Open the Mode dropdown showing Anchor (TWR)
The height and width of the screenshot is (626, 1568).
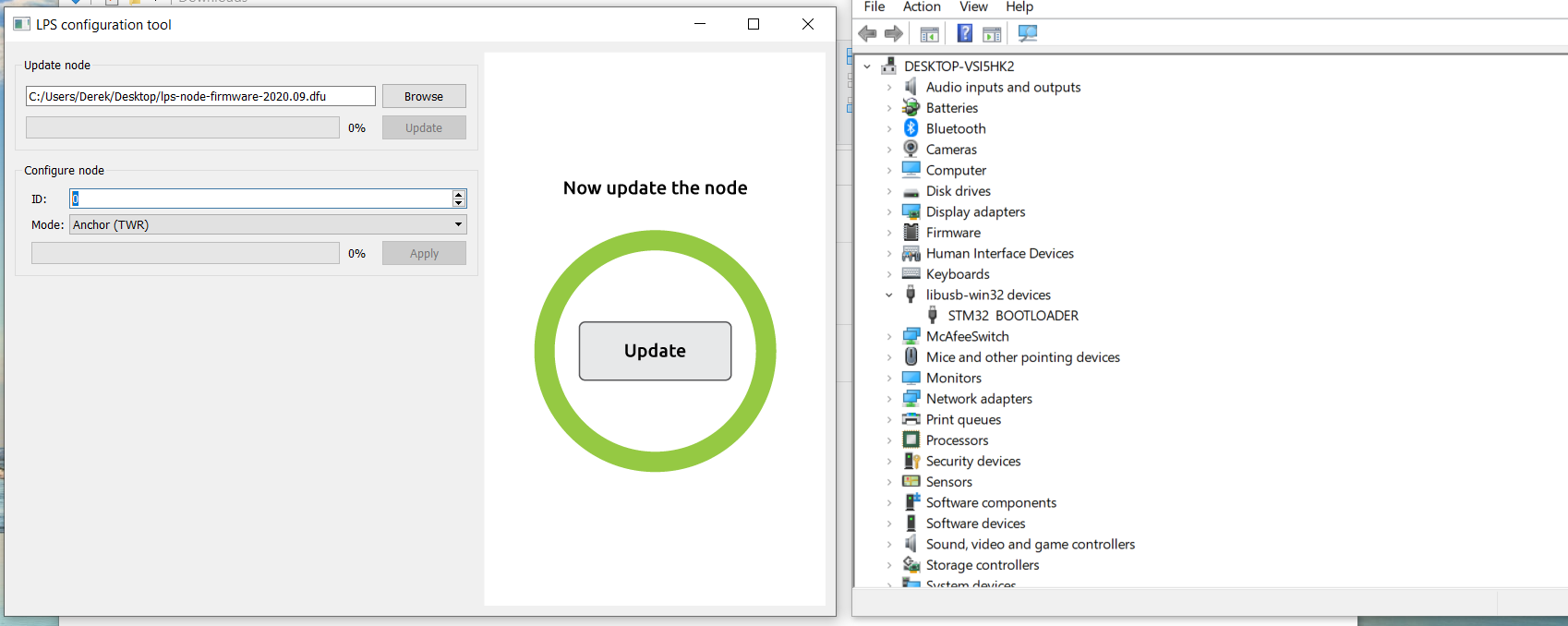pyautogui.click(x=268, y=224)
